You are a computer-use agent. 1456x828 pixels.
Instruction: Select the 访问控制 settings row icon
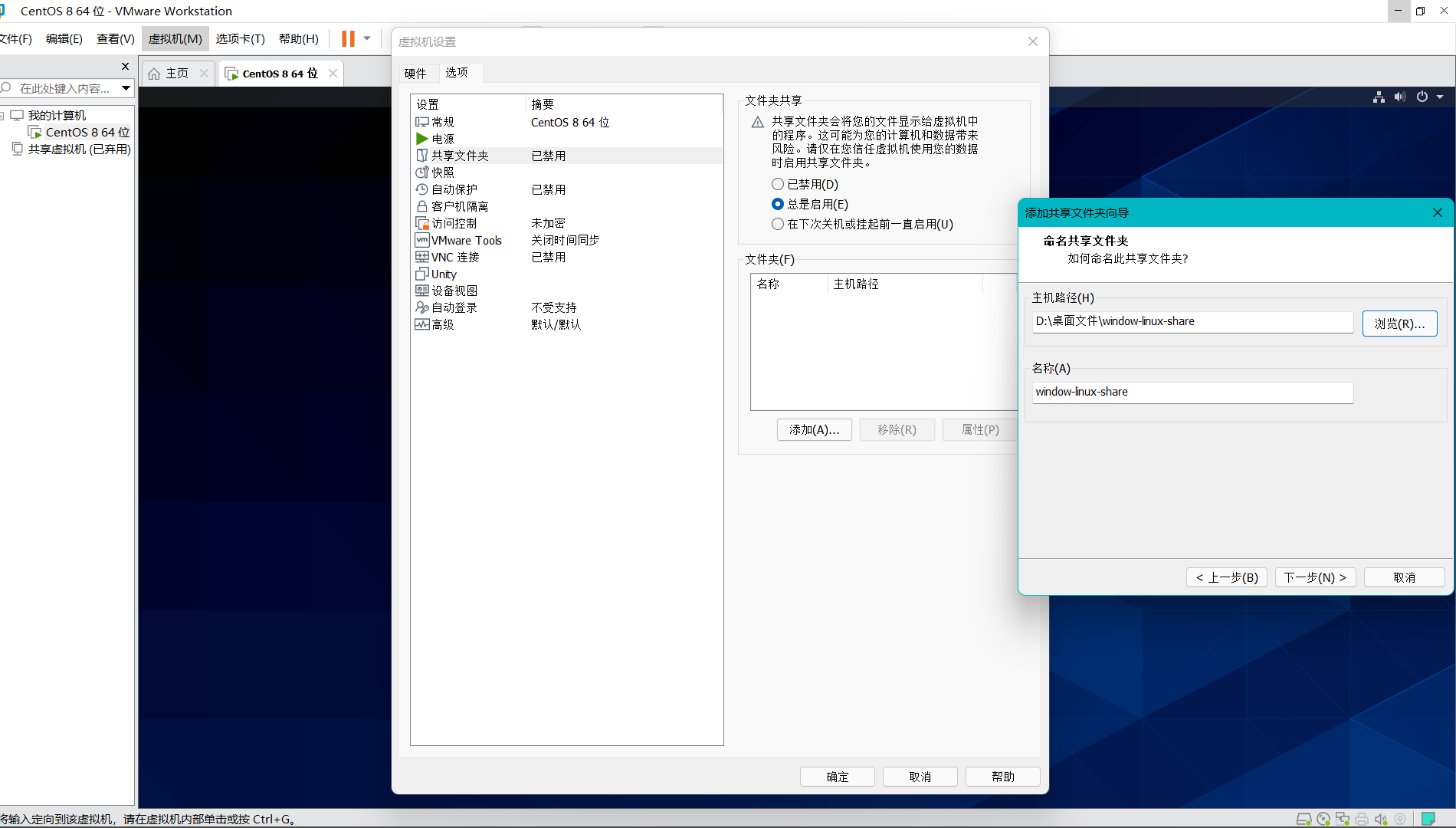click(x=421, y=223)
